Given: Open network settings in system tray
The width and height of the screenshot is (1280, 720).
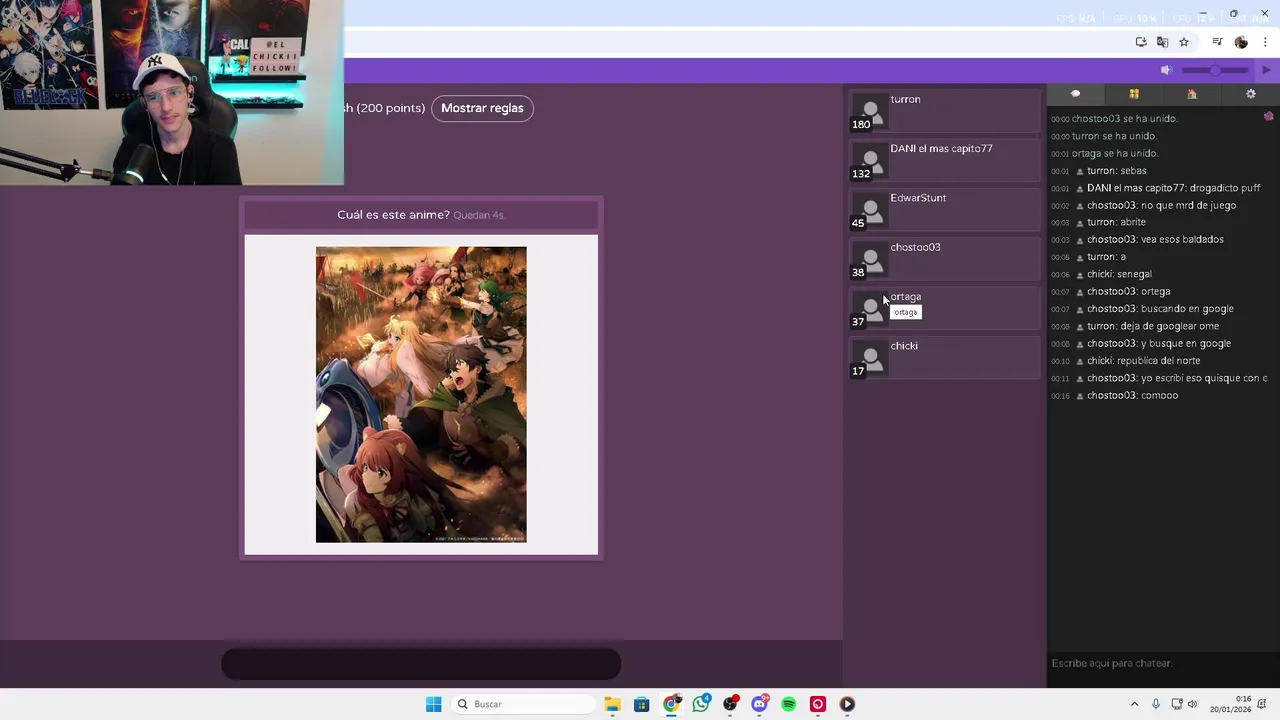Looking at the screenshot, I should point(1177,704).
